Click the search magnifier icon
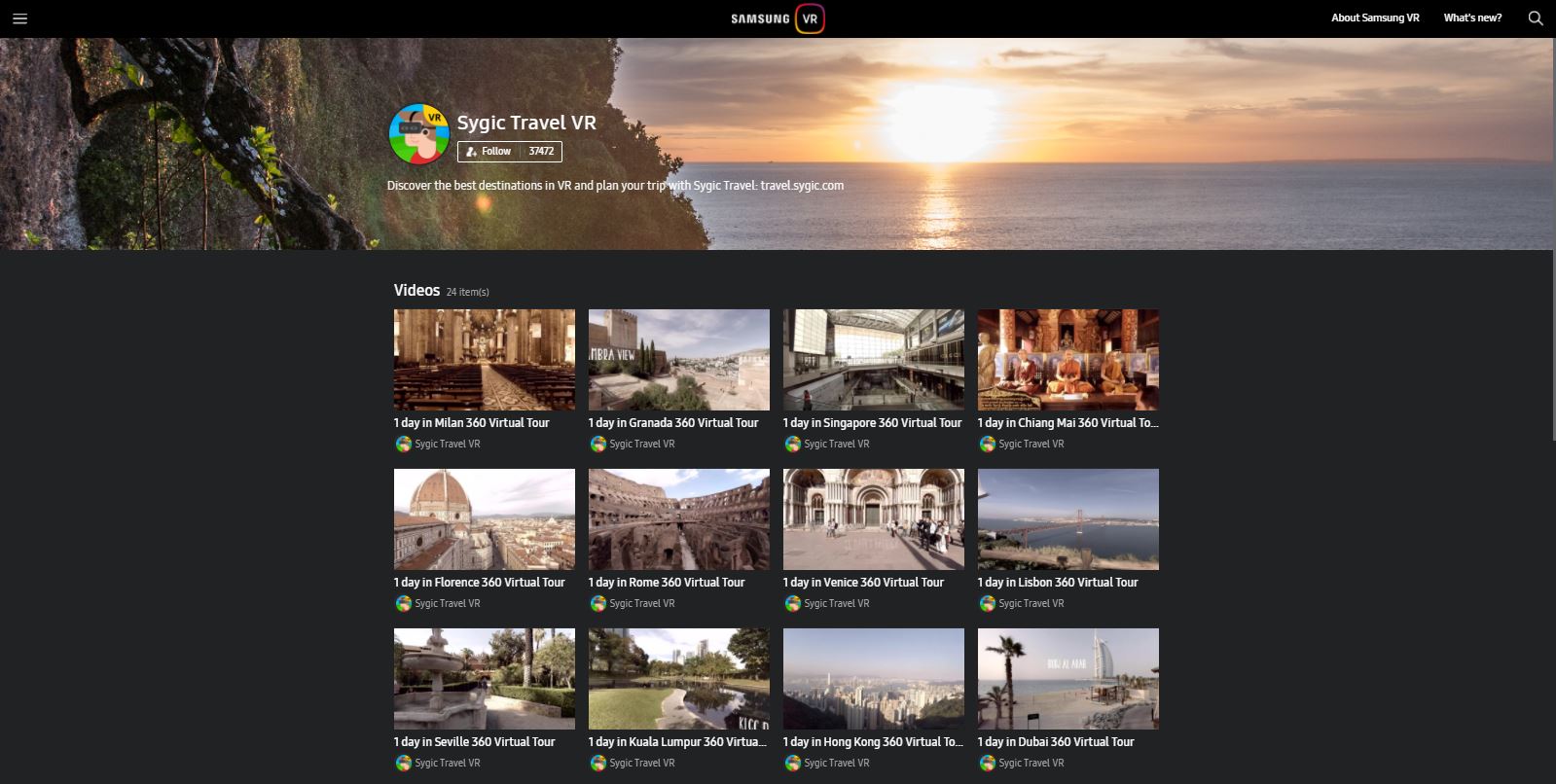1556x784 pixels. coord(1536,18)
